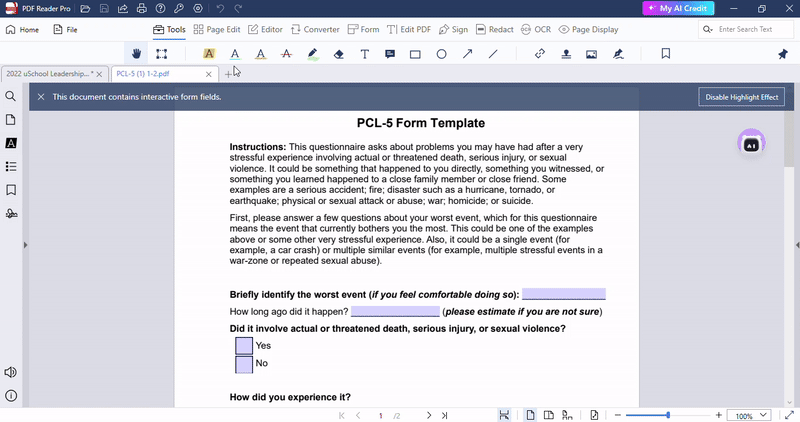Open the annotations panel in sidebar
Image resolution: width=800 pixels, height=422 pixels.
[11, 143]
